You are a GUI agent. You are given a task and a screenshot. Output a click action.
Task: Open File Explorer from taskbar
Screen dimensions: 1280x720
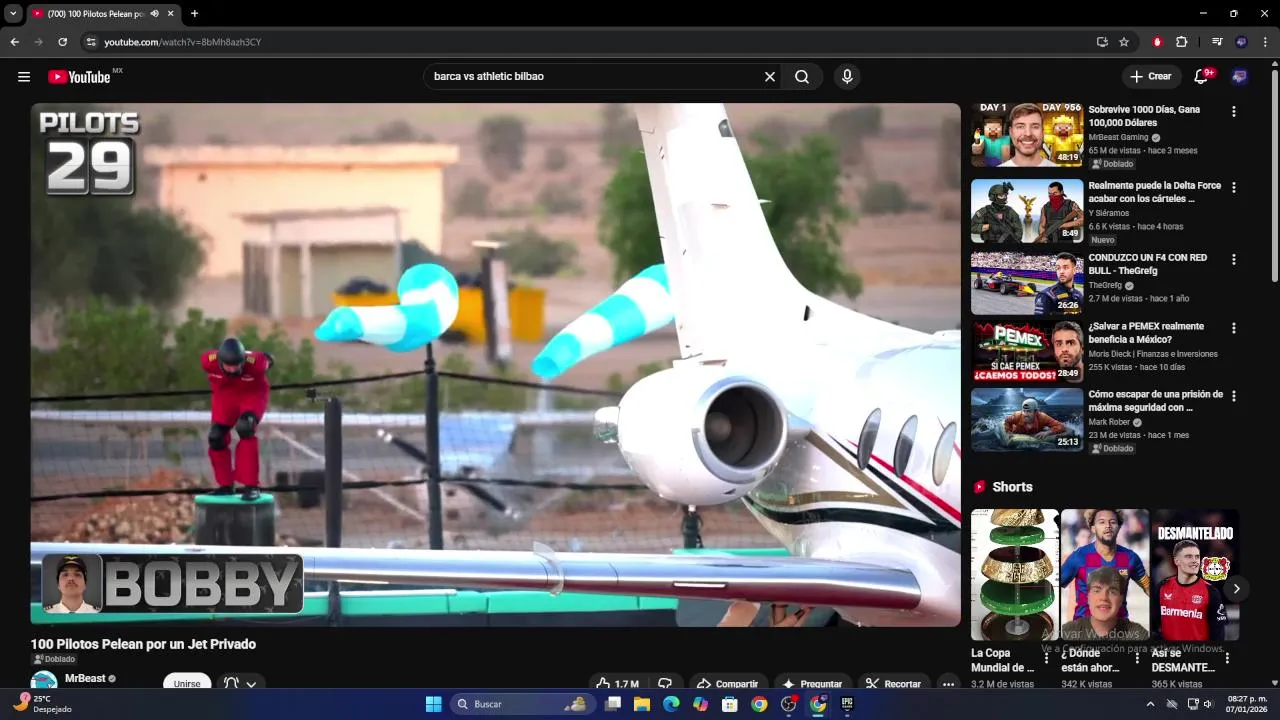pos(642,704)
